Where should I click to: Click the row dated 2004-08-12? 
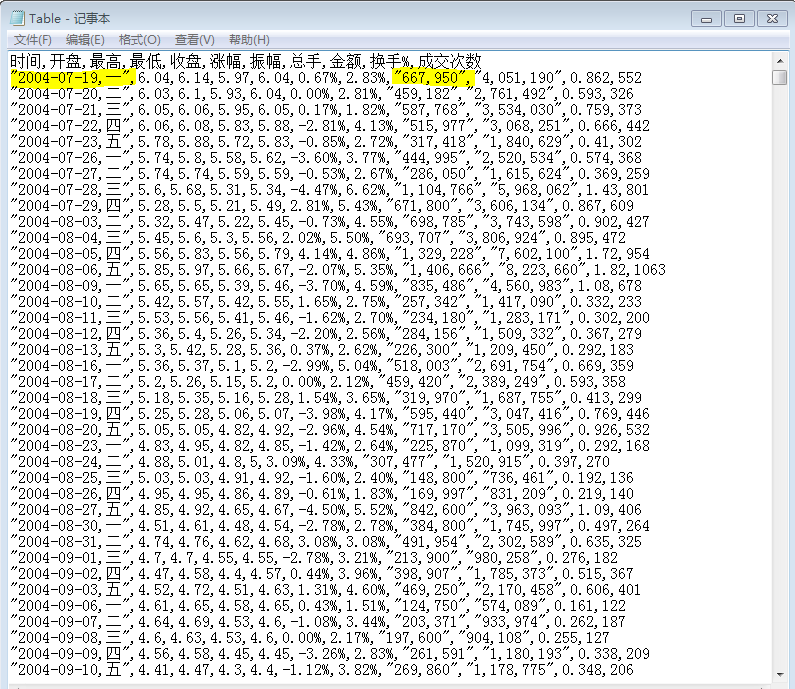[x=326, y=334]
